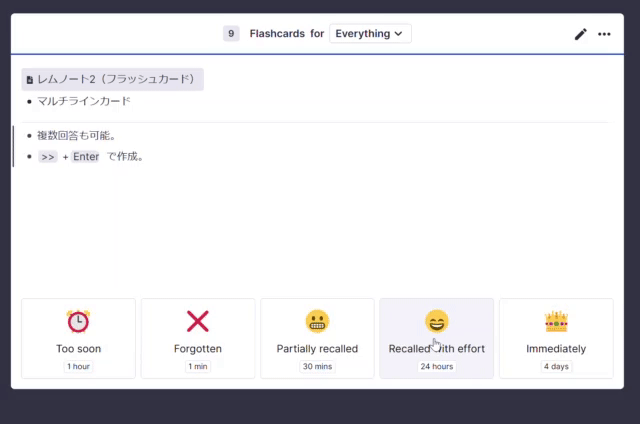Click the 複数回答も可能 answer line
Image resolution: width=640 pixels, height=424 pixels.
pyautogui.click(x=77, y=135)
